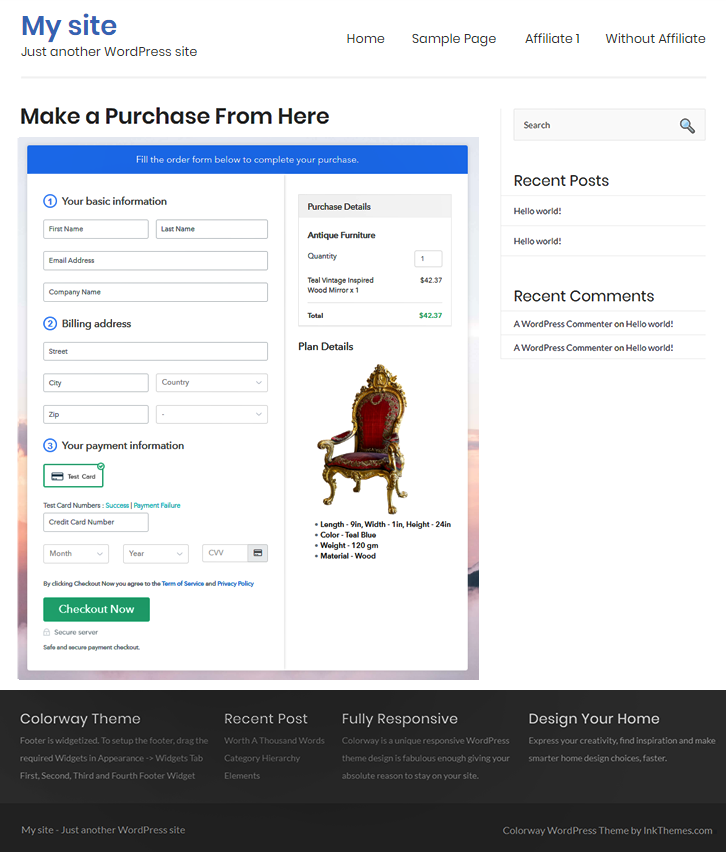Open the Privacy Policy link
Screen dimensions: 726x852
pos(235,584)
